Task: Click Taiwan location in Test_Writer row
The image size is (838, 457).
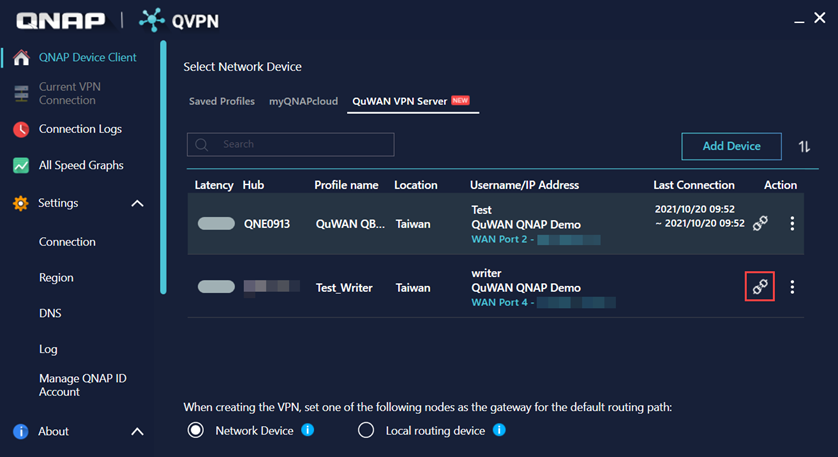Action: pos(413,288)
